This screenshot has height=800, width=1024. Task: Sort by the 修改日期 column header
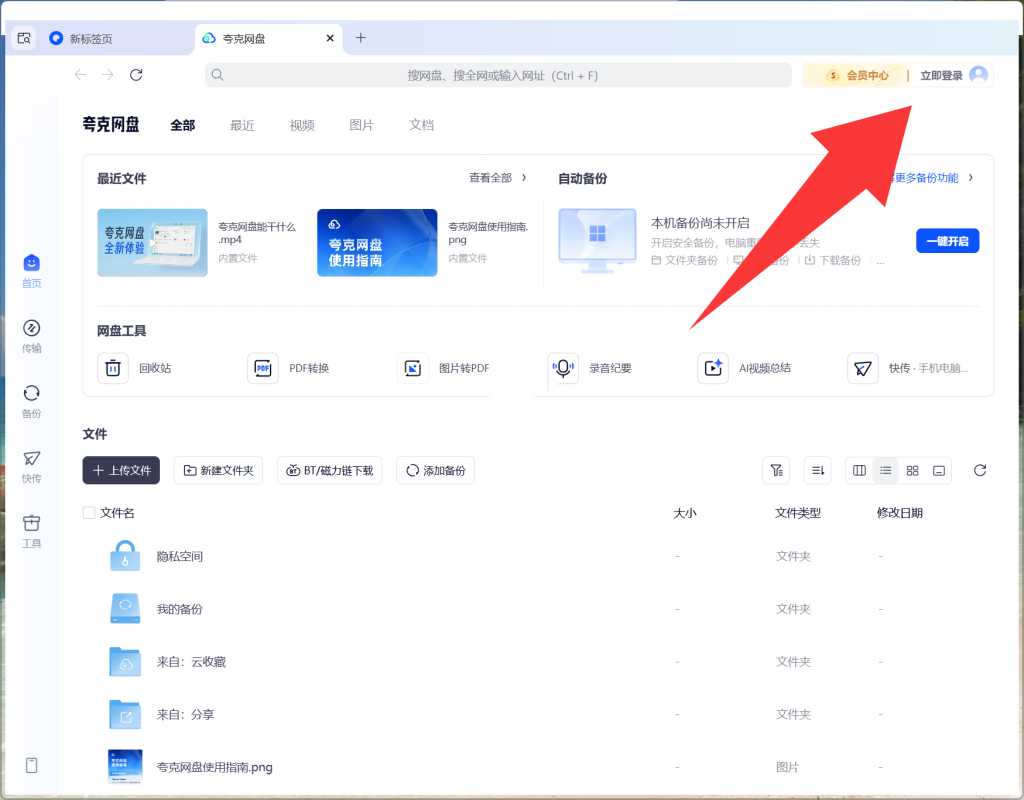coord(900,513)
